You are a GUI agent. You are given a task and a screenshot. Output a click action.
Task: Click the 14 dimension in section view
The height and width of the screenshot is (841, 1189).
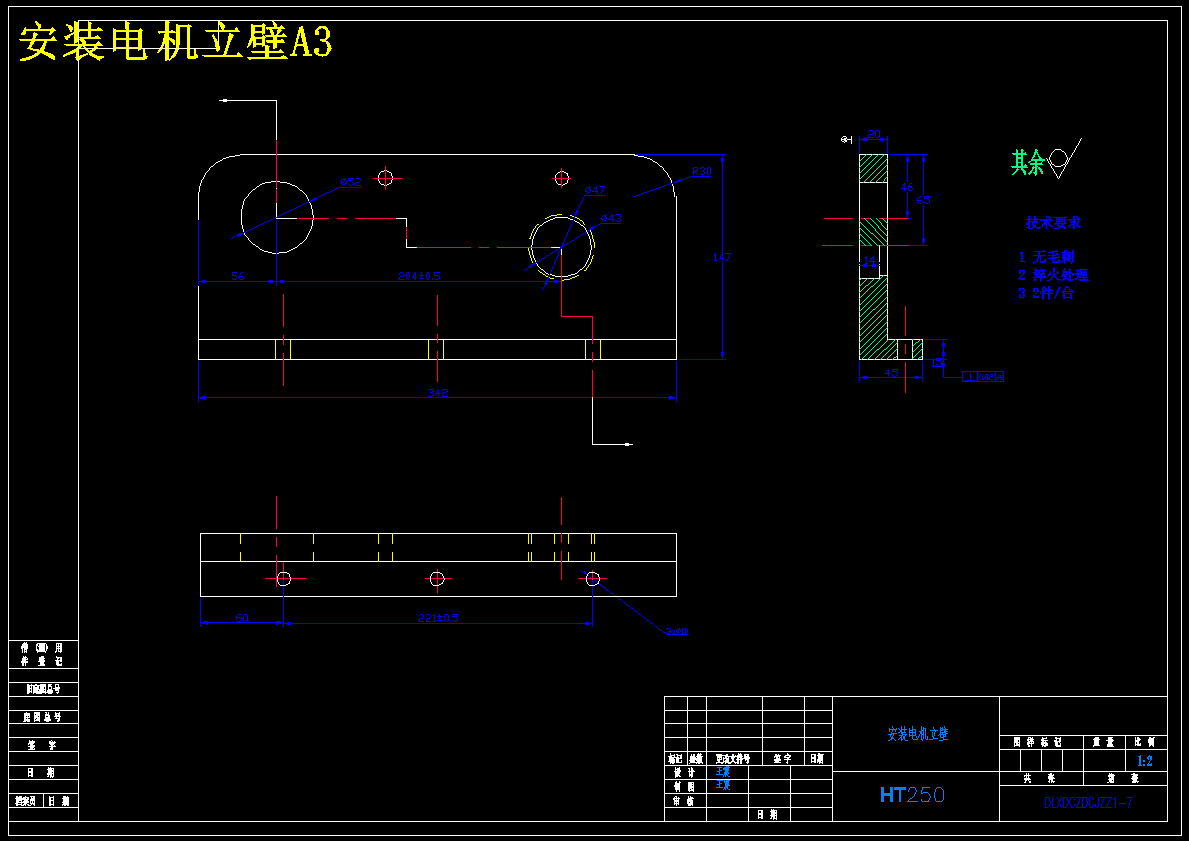(x=869, y=261)
